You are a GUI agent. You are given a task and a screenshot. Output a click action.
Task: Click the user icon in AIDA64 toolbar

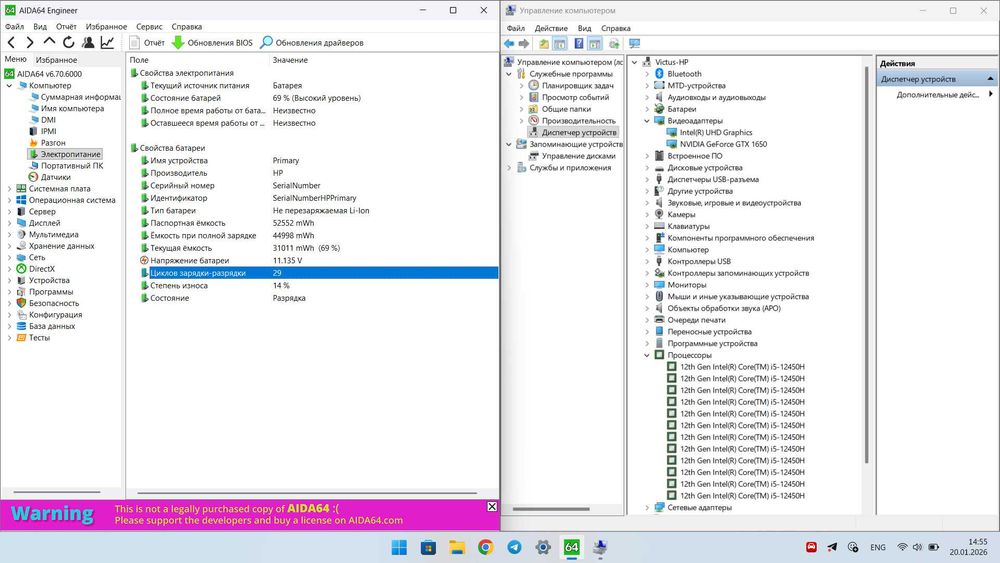pyautogui.click(x=88, y=43)
